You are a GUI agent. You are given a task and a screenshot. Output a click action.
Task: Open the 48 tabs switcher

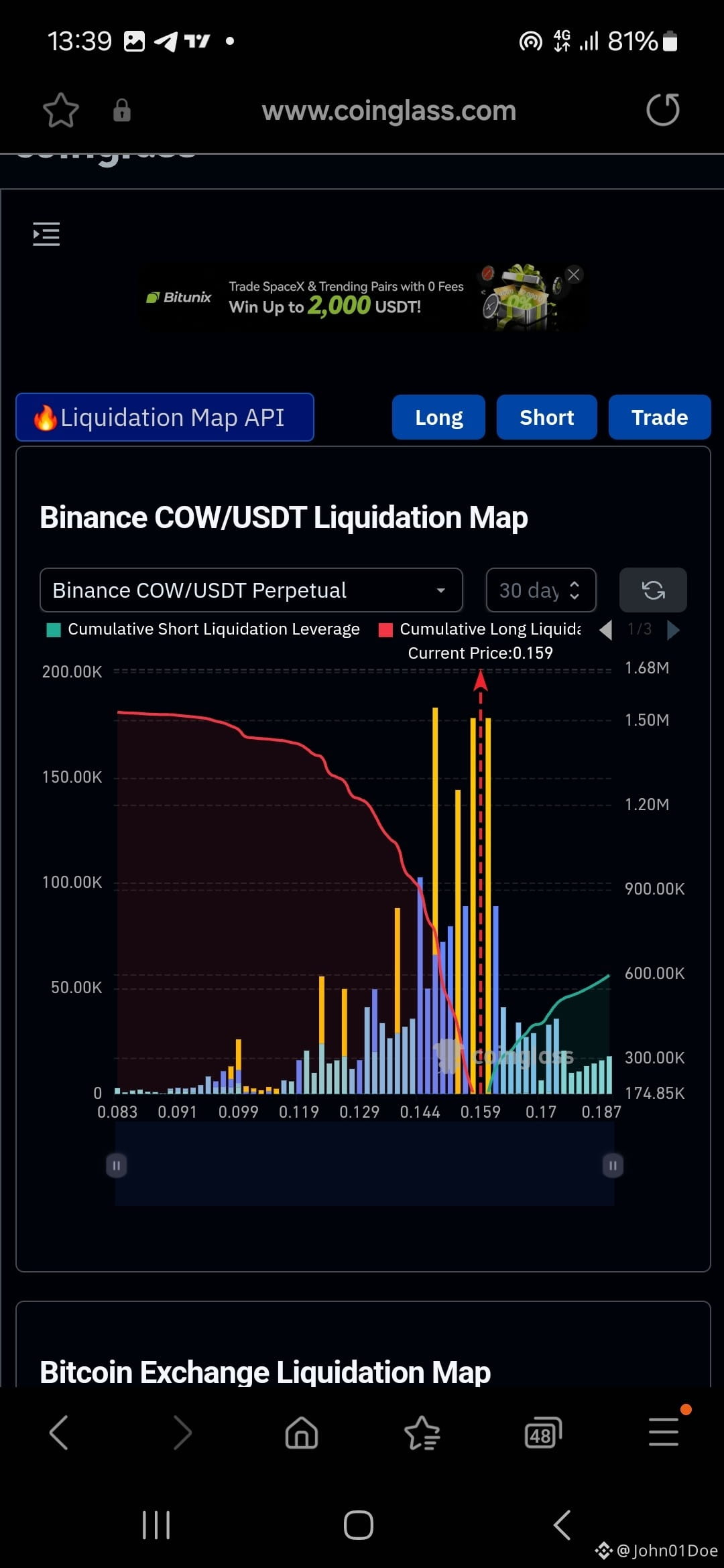(x=543, y=1433)
